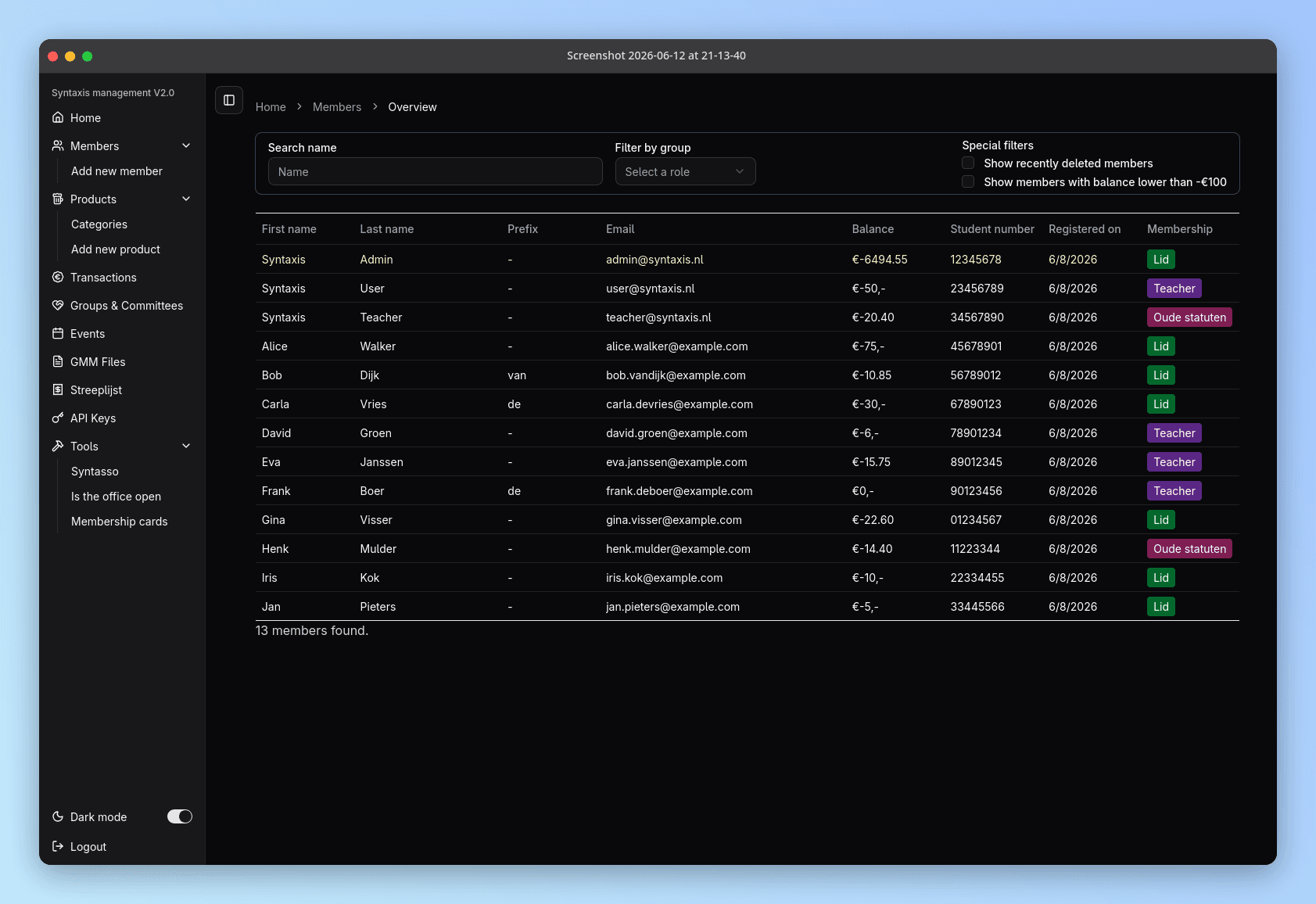Click the Groups & Committees heart icon

tap(58, 305)
